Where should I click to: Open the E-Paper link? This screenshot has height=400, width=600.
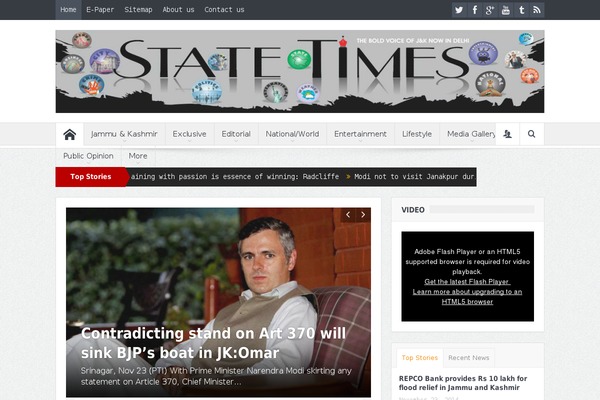(x=100, y=10)
